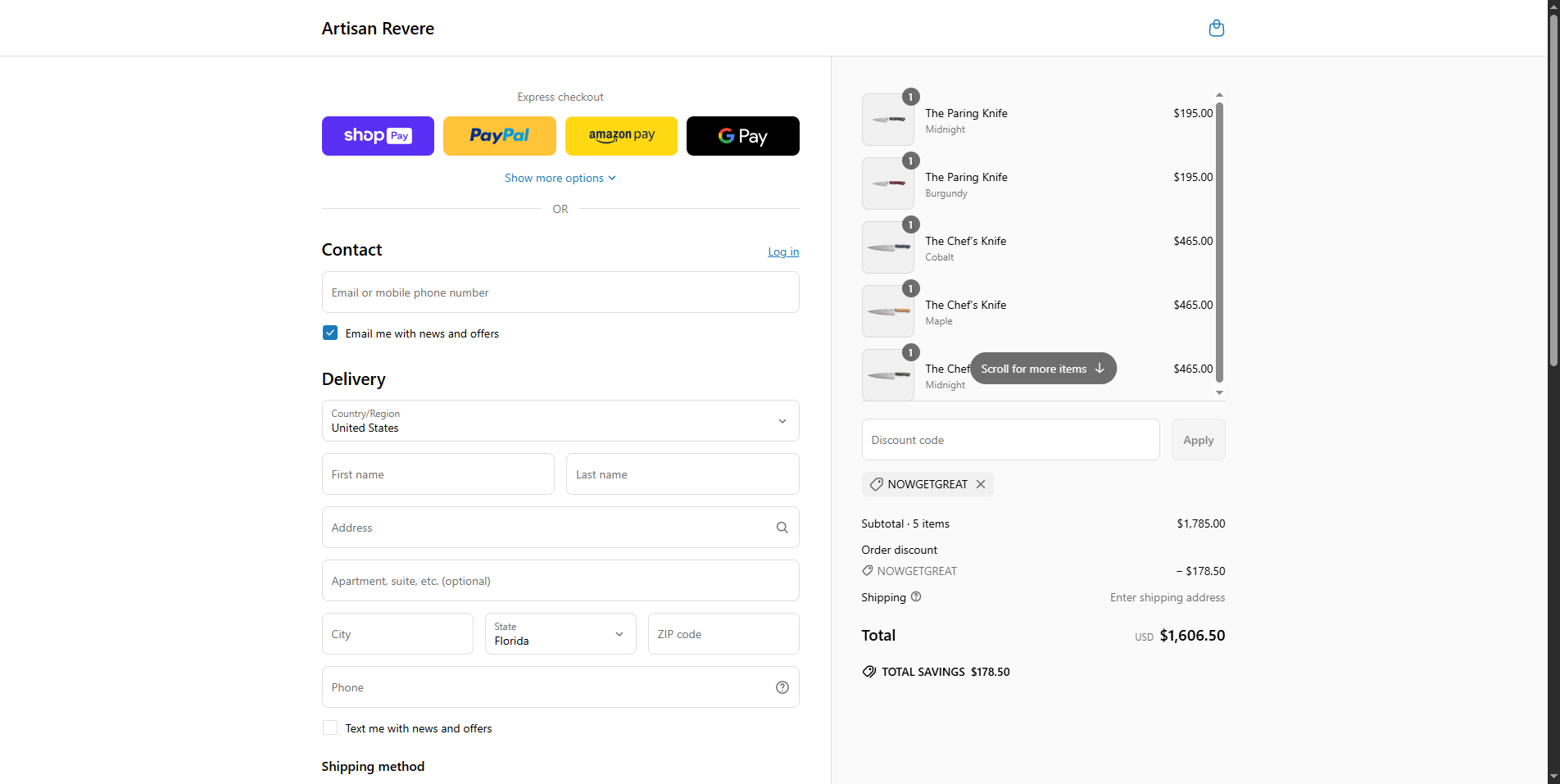This screenshot has height=784, width=1560.
Task: Click the City field
Action: [397, 634]
